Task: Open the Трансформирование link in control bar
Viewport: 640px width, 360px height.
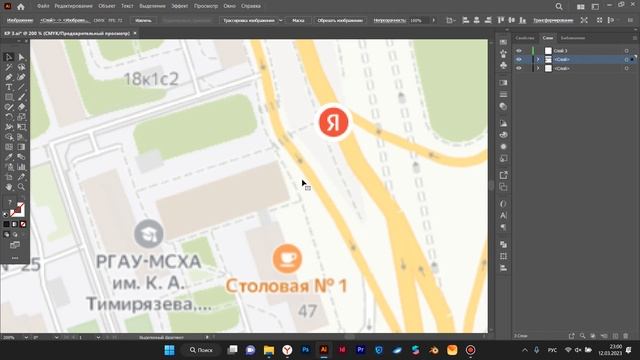Action: click(x=553, y=20)
